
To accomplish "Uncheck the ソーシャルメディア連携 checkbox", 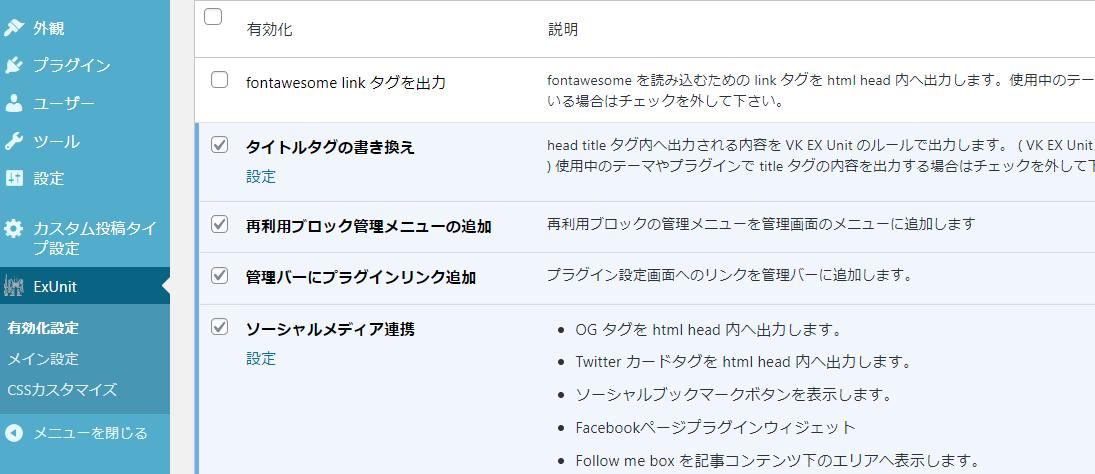I will 220,327.
